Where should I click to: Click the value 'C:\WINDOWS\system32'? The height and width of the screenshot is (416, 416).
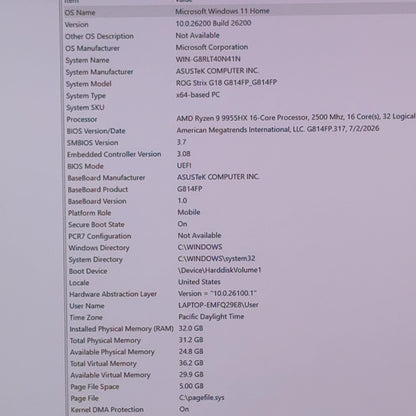tap(217, 259)
